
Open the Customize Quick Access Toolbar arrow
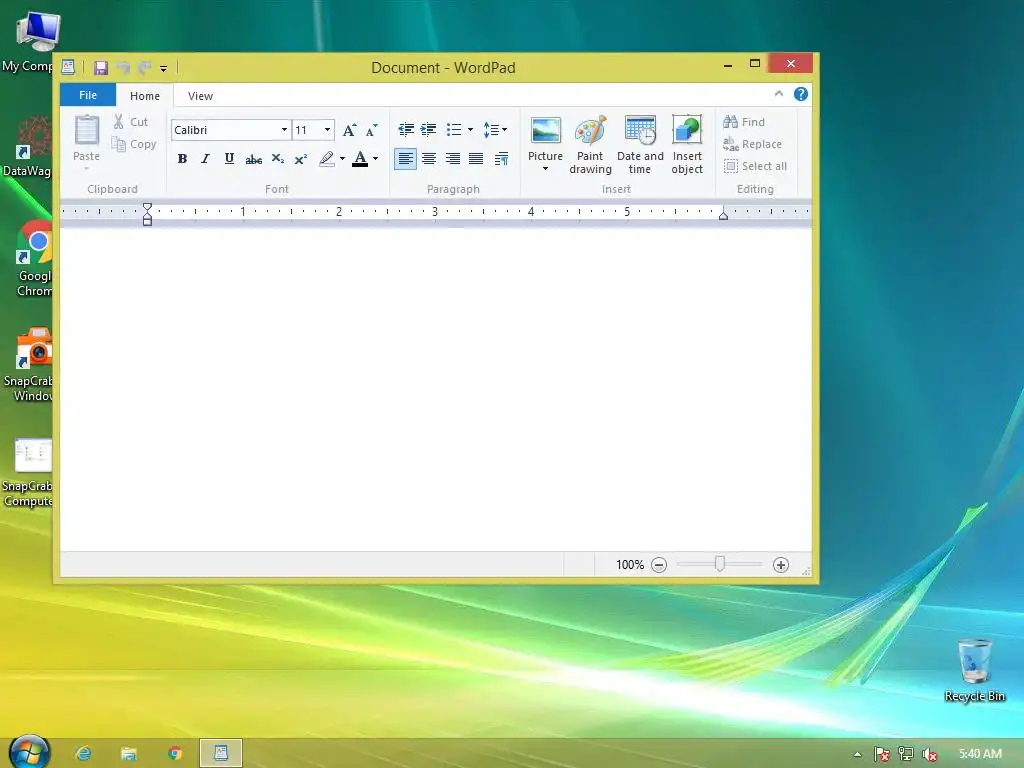[x=163, y=68]
